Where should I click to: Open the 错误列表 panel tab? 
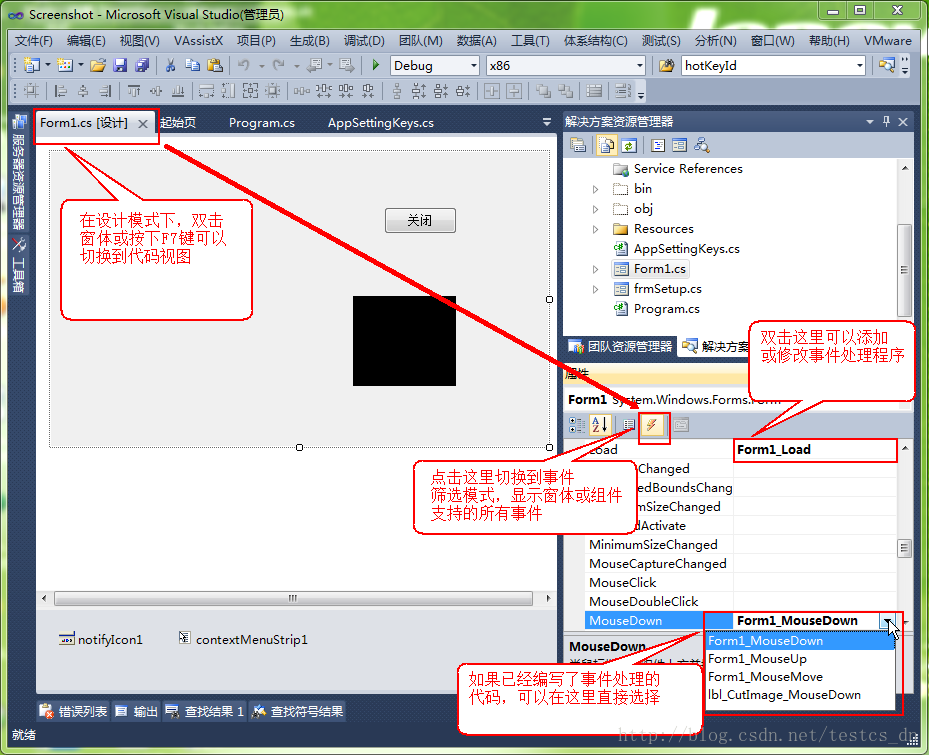[73, 711]
